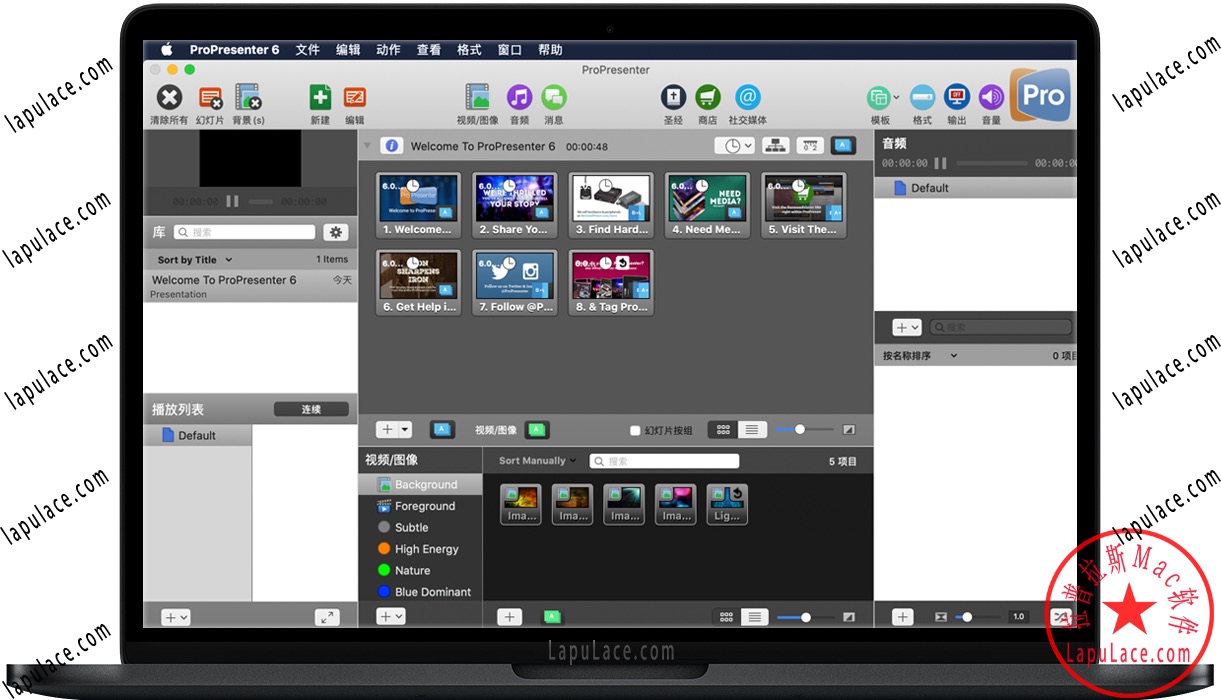Open the 格式 (Format) menu
Image resolution: width=1221 pixels, height=700 pixels.
469,50
